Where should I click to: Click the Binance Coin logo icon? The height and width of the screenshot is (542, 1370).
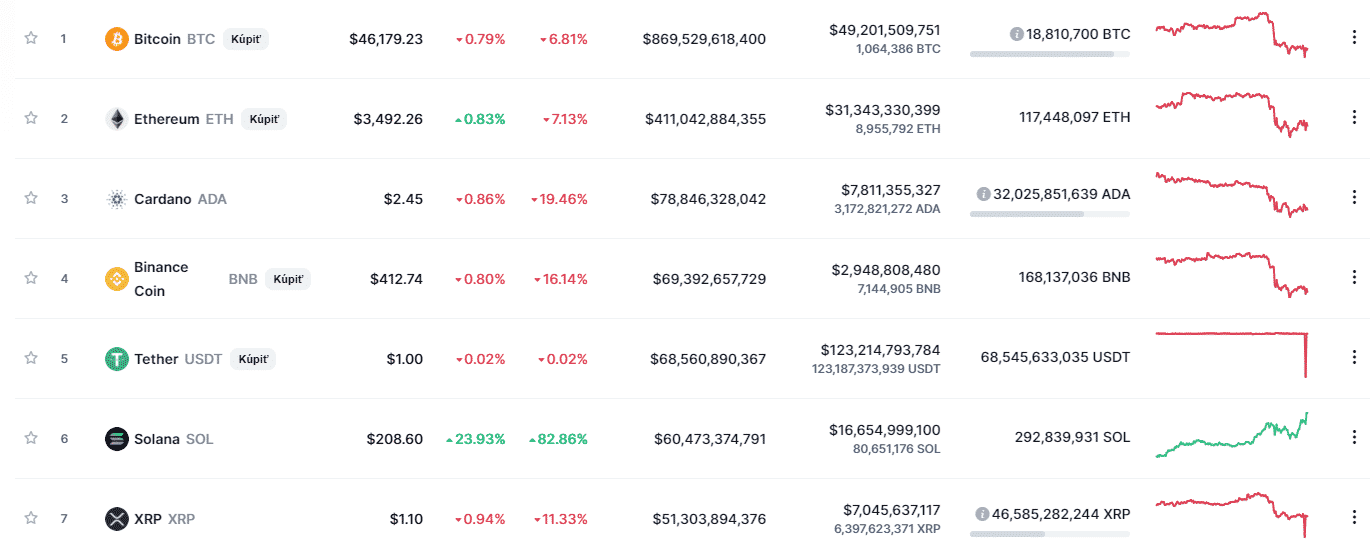click(117, 279)
